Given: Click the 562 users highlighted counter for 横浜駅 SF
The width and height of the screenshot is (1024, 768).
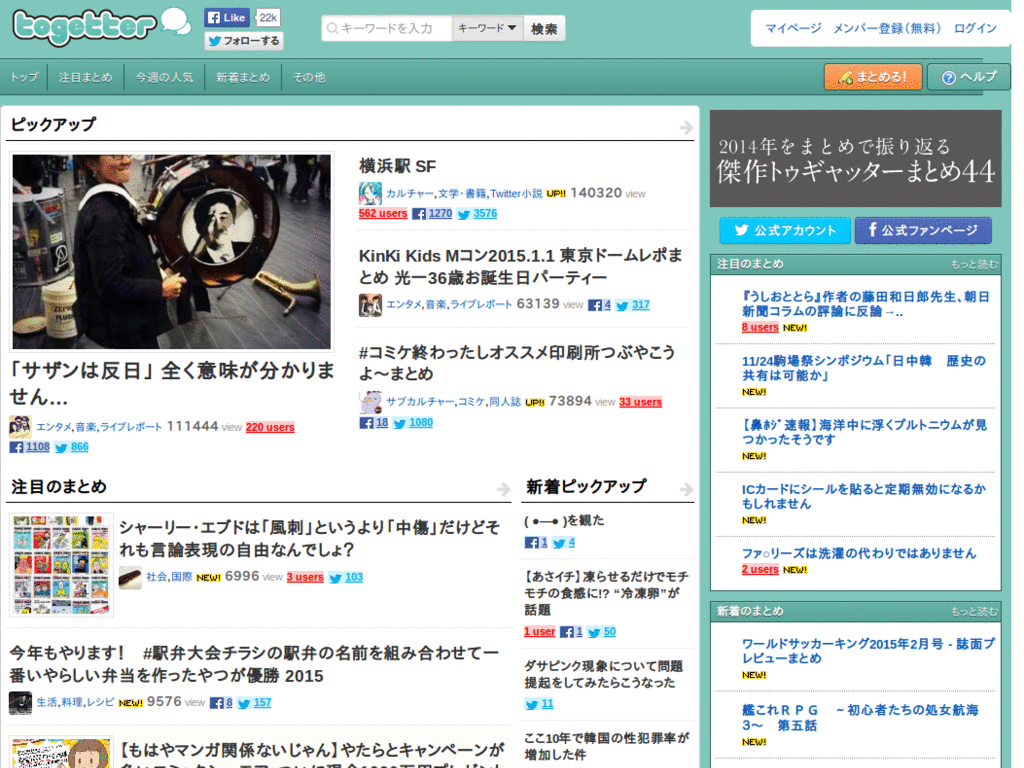Looking at the screenshot, I should 383,213.
